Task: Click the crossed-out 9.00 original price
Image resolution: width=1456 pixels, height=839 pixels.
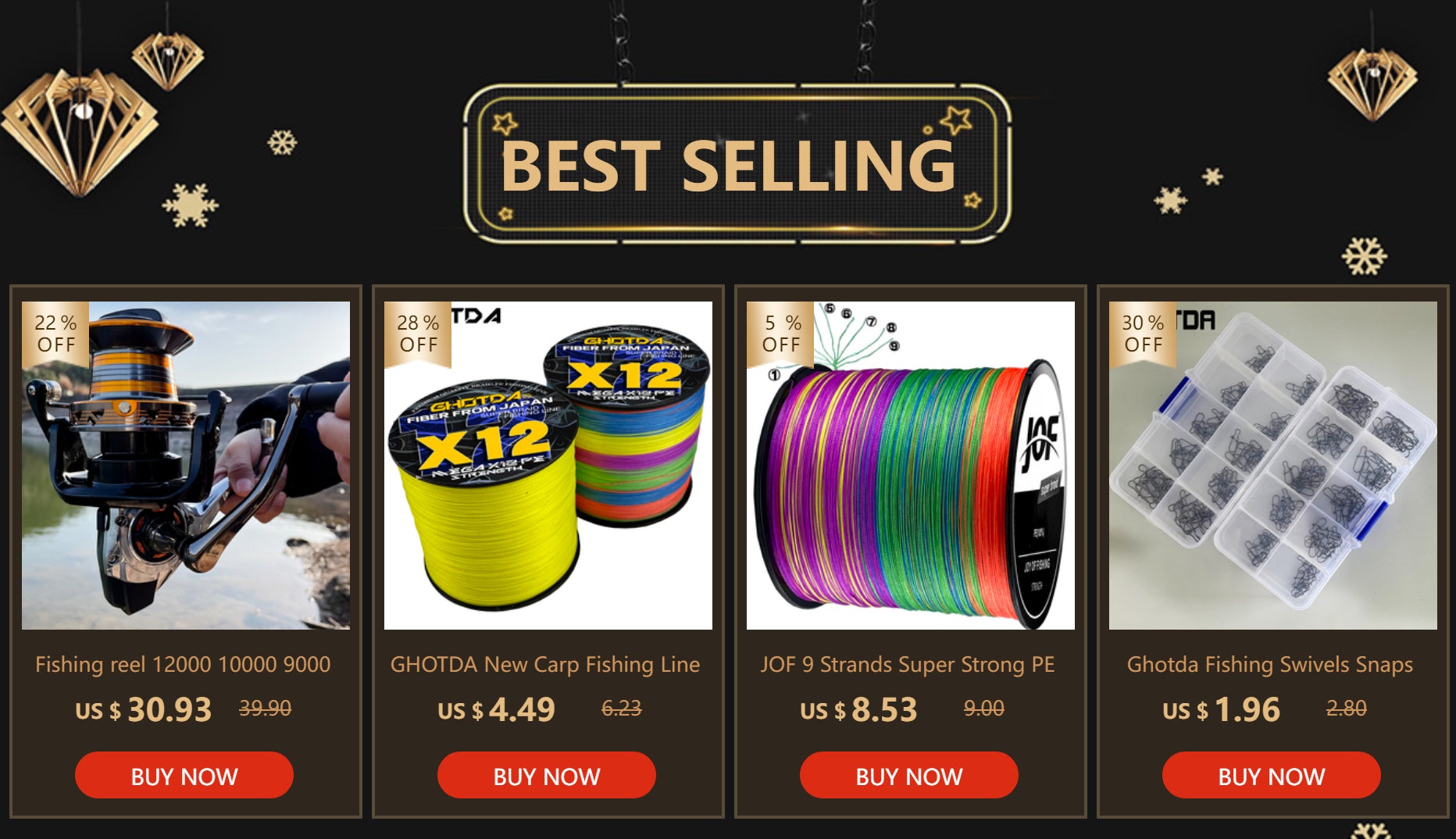Action: point(984,709)
